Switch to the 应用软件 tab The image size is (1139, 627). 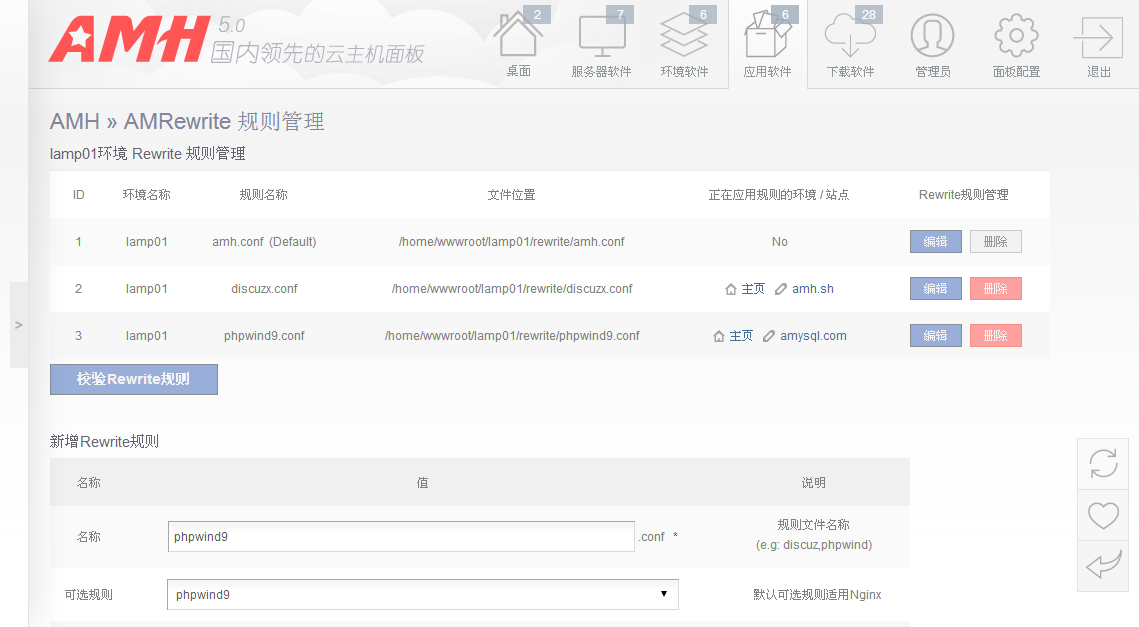pyautogui.click(x=767, y=44)
